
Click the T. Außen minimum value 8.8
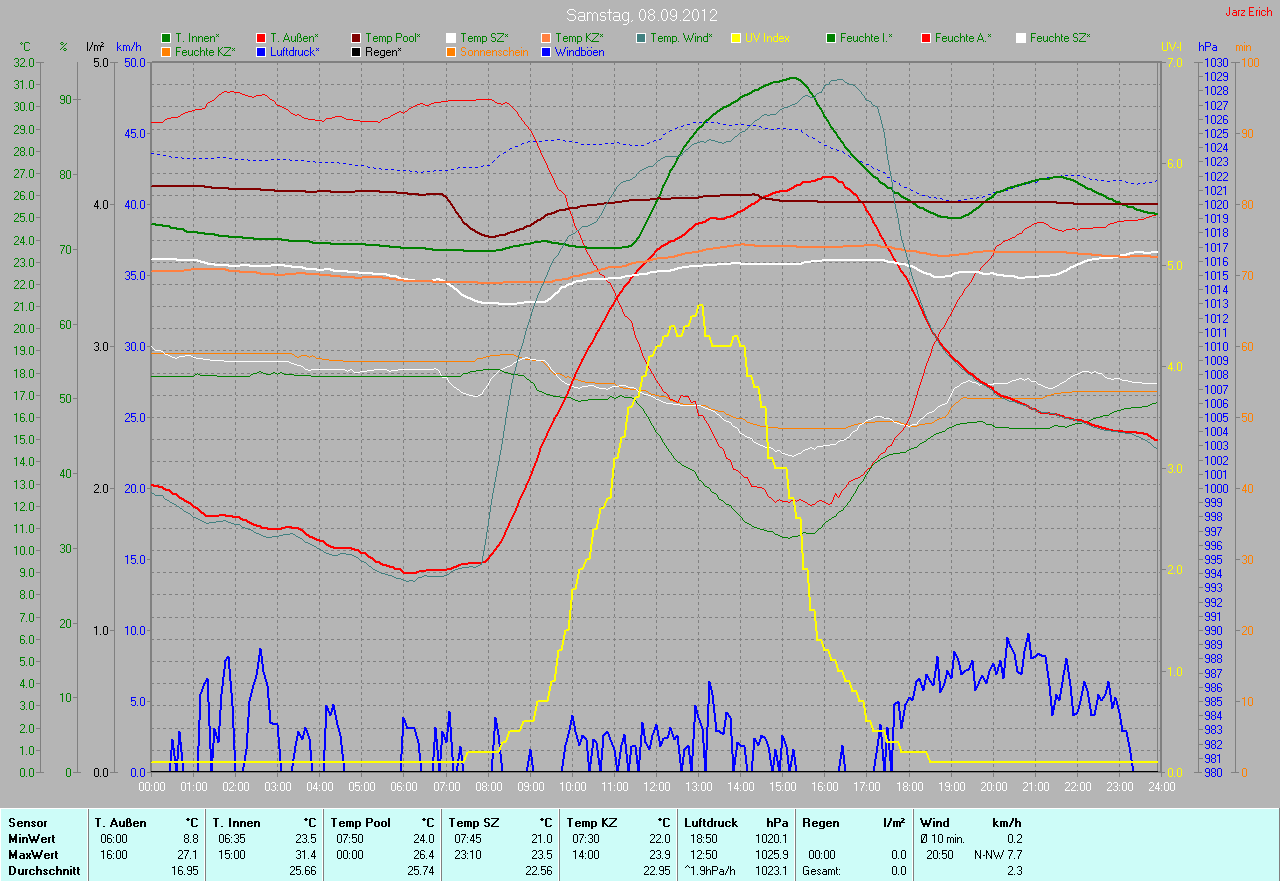[x=191, y=839]
